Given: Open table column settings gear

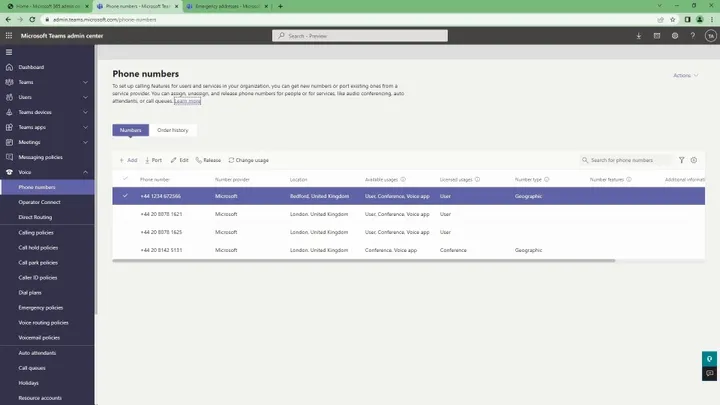Looking at the screenshot, I should tap(694, 160).
